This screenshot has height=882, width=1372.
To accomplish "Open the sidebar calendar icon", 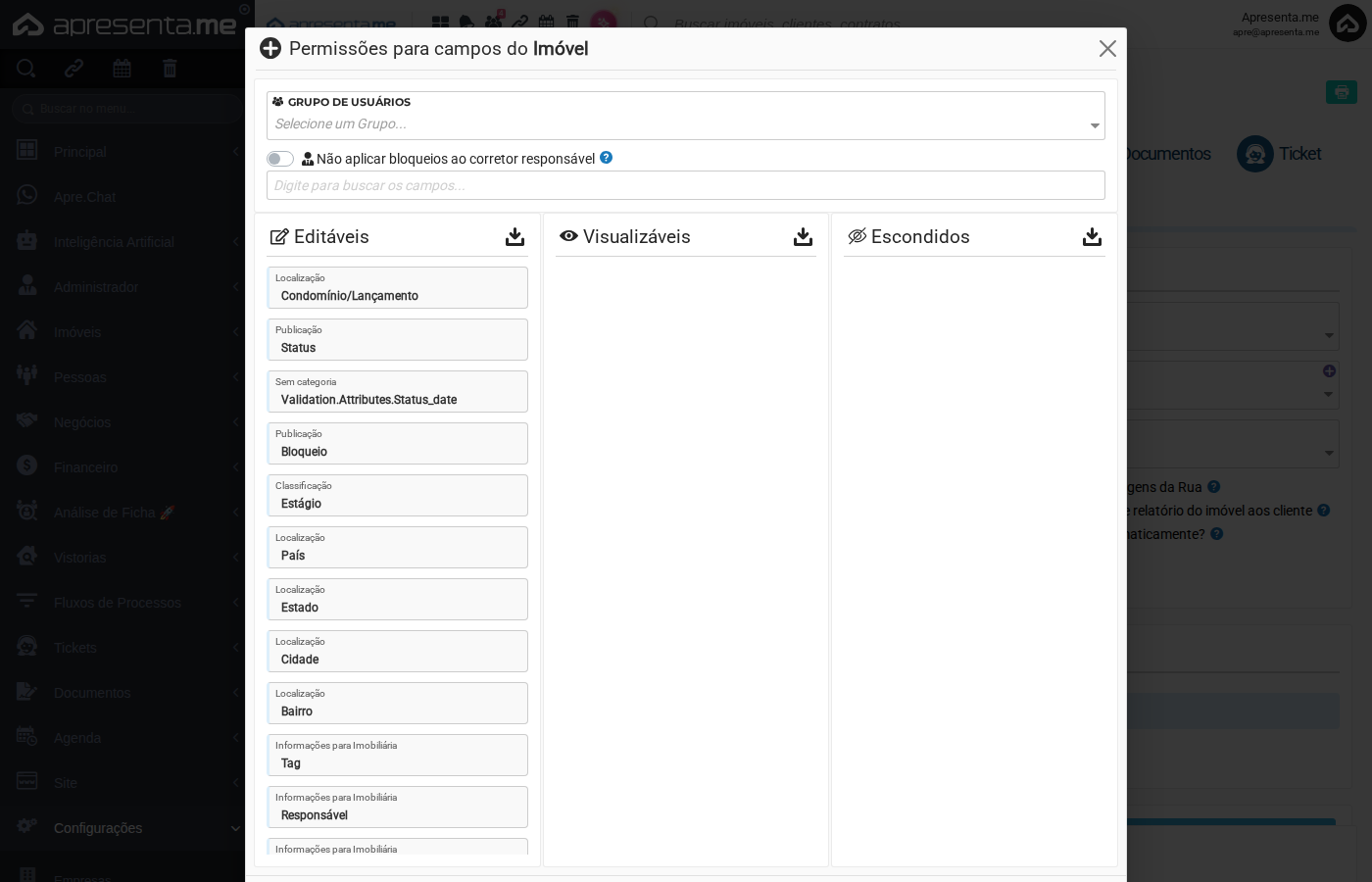I will [x=122, y=68].
